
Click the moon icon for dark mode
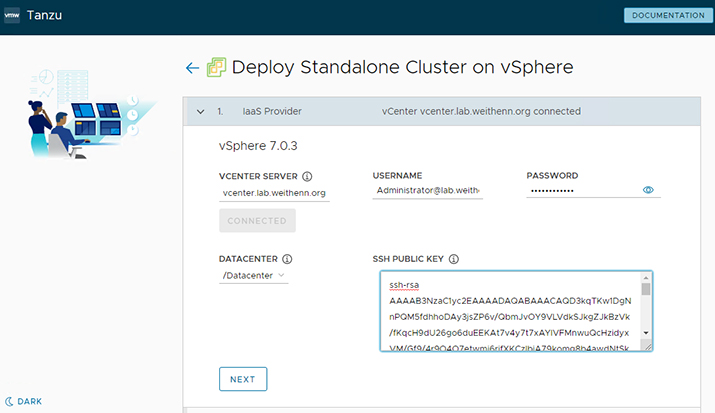pos(9,402)
